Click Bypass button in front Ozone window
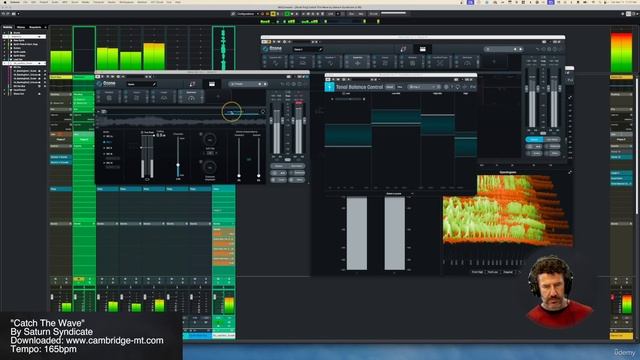This screenshot has width=640, height=360. tap(278, 166)
